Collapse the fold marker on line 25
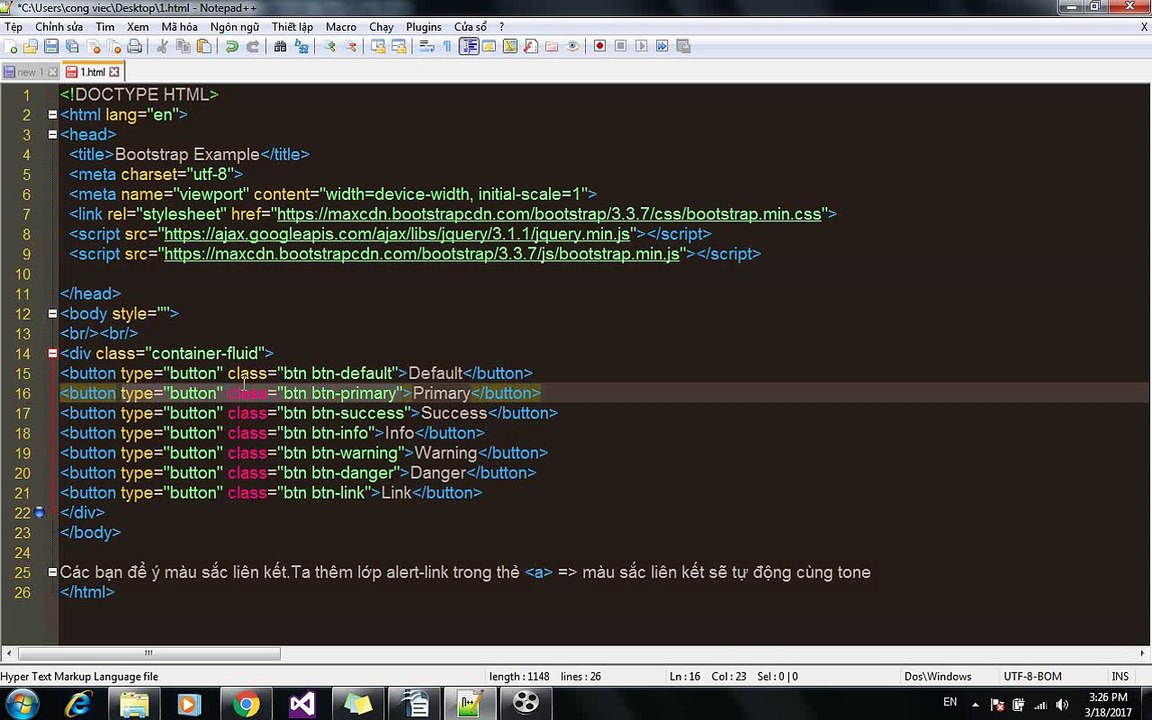The height and width of the screenshot is (720, 1152). pos(52,572)
